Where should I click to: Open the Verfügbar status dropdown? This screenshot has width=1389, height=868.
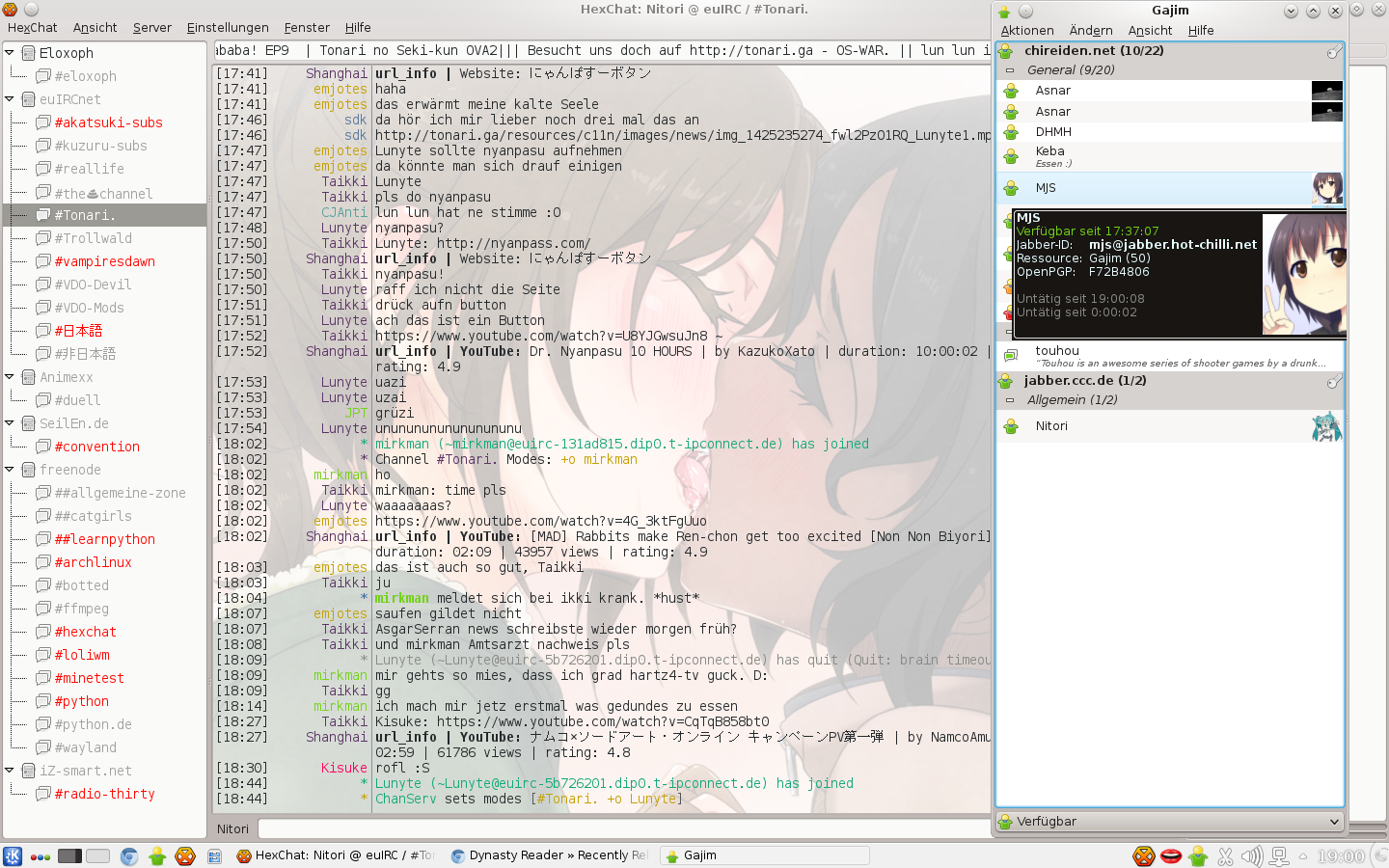pos(1169,822)
